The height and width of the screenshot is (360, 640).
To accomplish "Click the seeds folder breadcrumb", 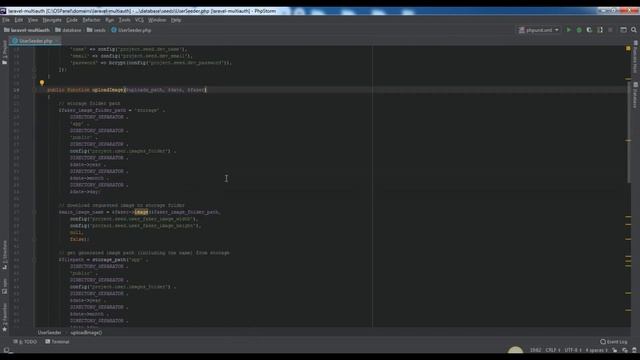I will (x=96, y=30).
